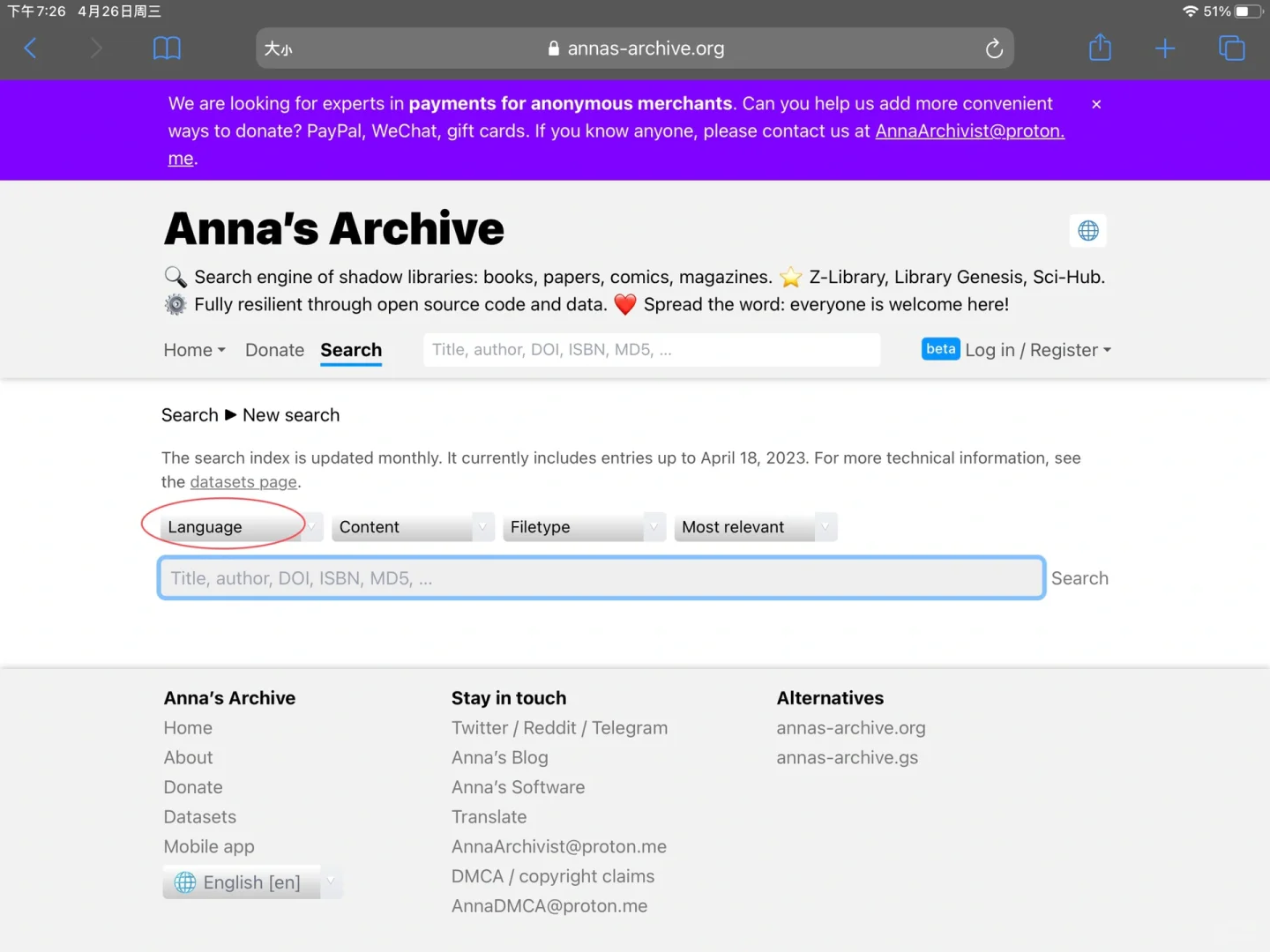The width and height of the screenshot is (1270, 952).
Task: Select the Search nav tab
Action: (351, 350)
